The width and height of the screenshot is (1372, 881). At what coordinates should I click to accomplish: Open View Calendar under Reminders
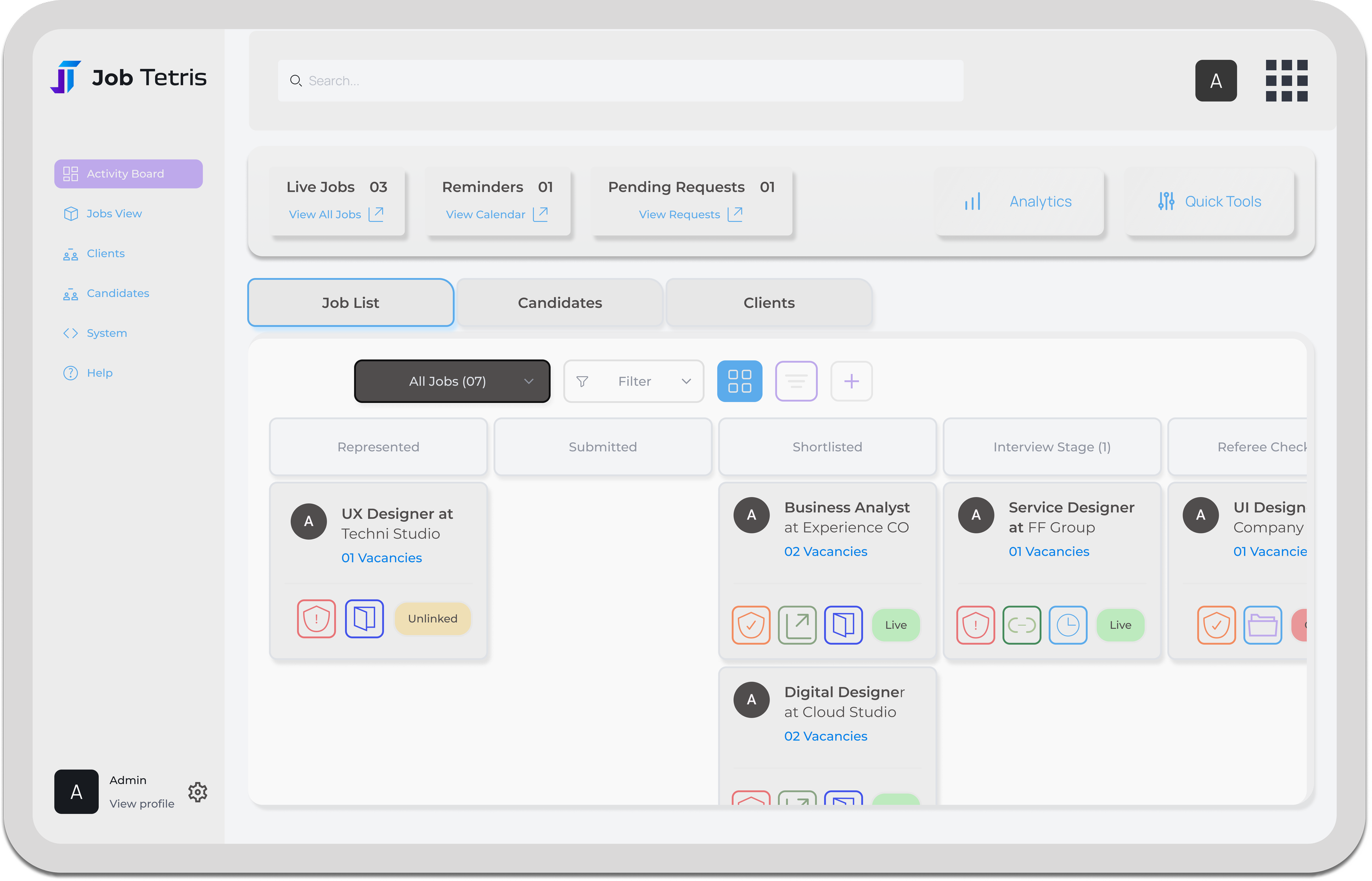pos(485,214)
